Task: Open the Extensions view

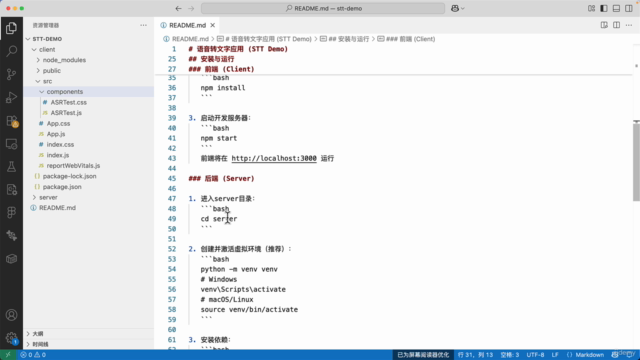Action: pos(11,121)
